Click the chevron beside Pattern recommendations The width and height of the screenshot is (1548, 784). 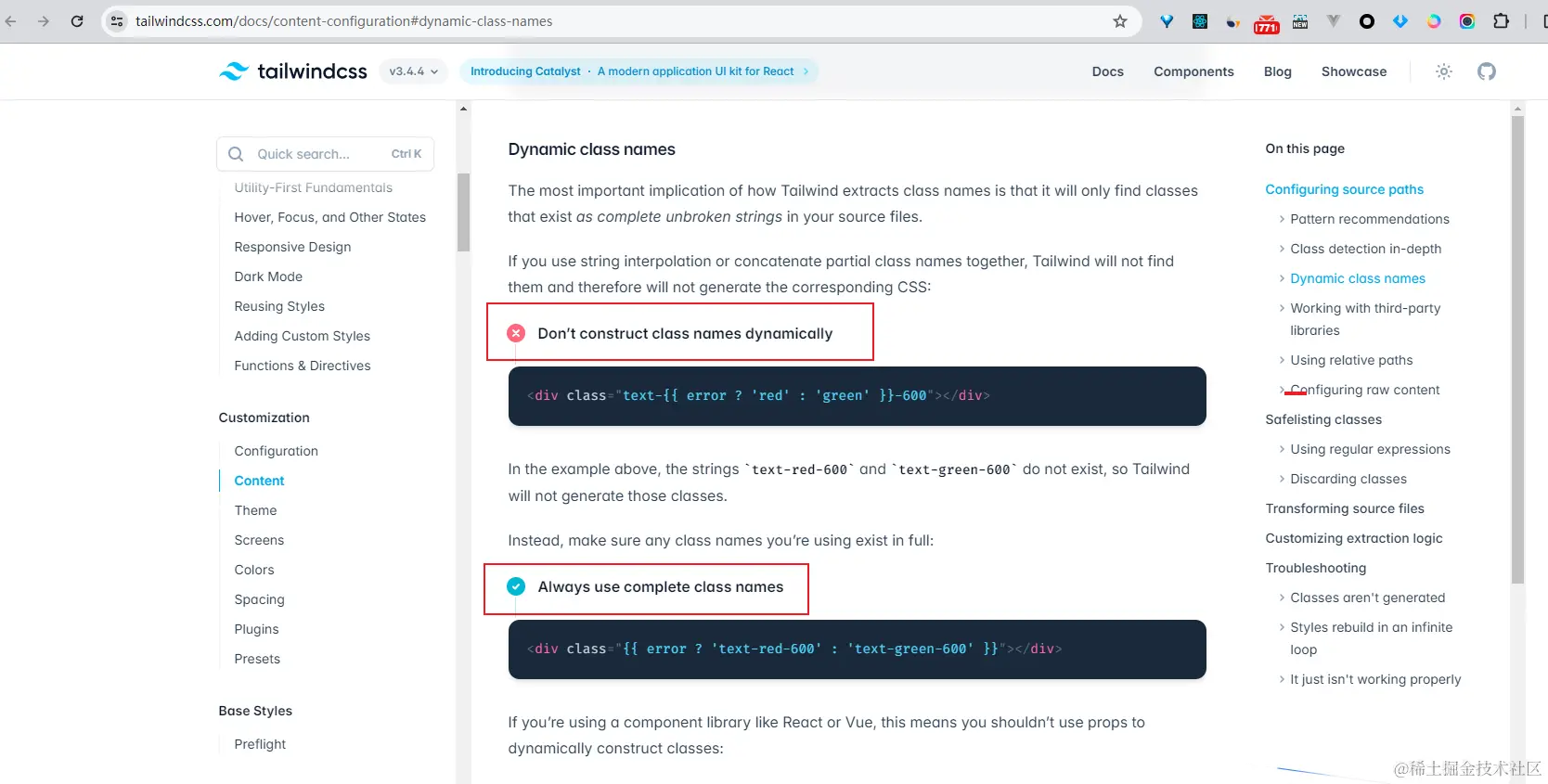(x=1282, y=219)
